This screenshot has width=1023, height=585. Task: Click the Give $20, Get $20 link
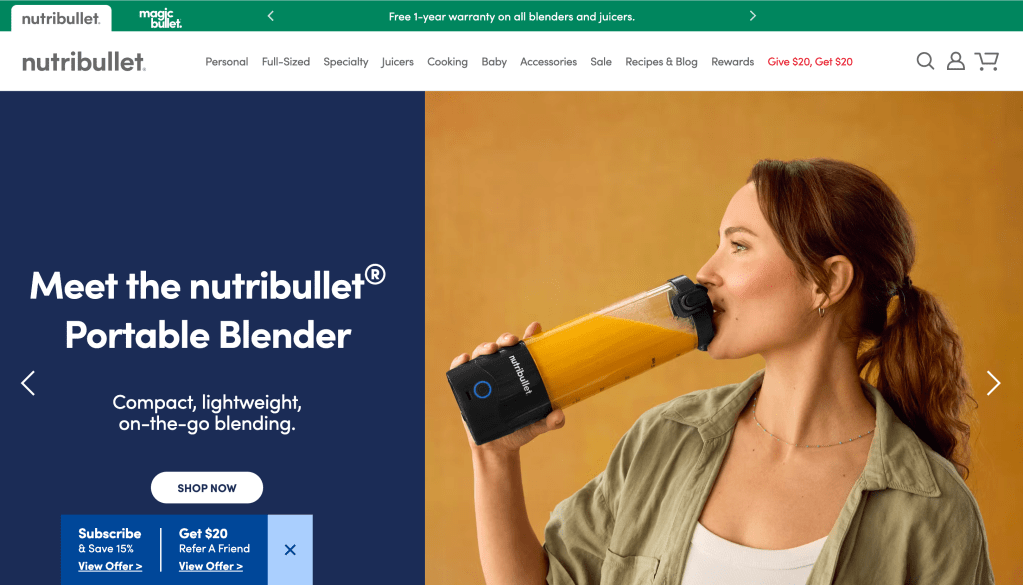(810, 62)
